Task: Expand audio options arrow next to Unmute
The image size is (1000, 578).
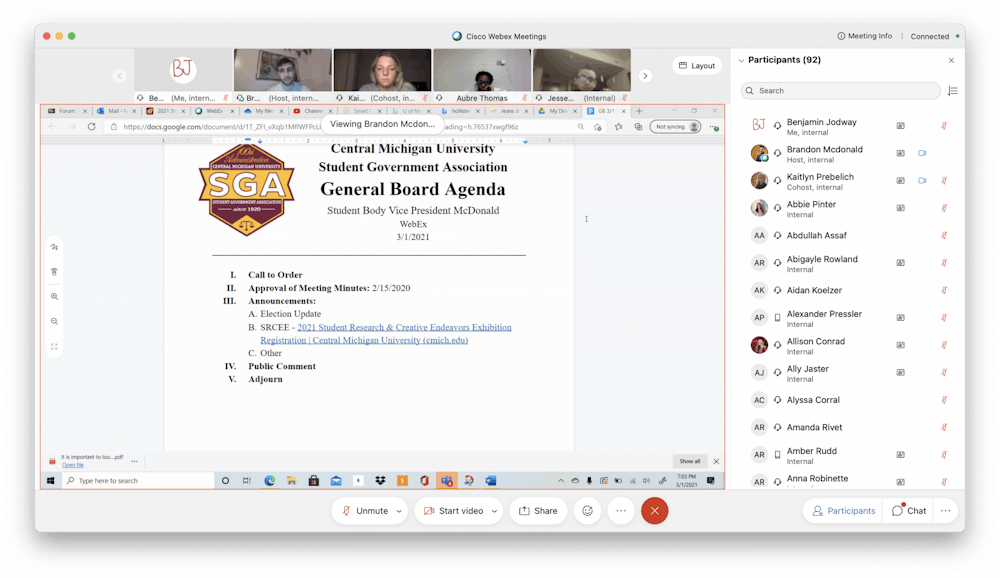Action: (399, 510)
